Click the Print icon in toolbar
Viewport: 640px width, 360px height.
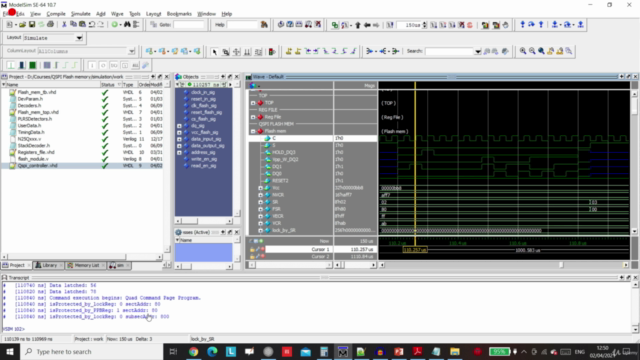(x=50, y=25)
